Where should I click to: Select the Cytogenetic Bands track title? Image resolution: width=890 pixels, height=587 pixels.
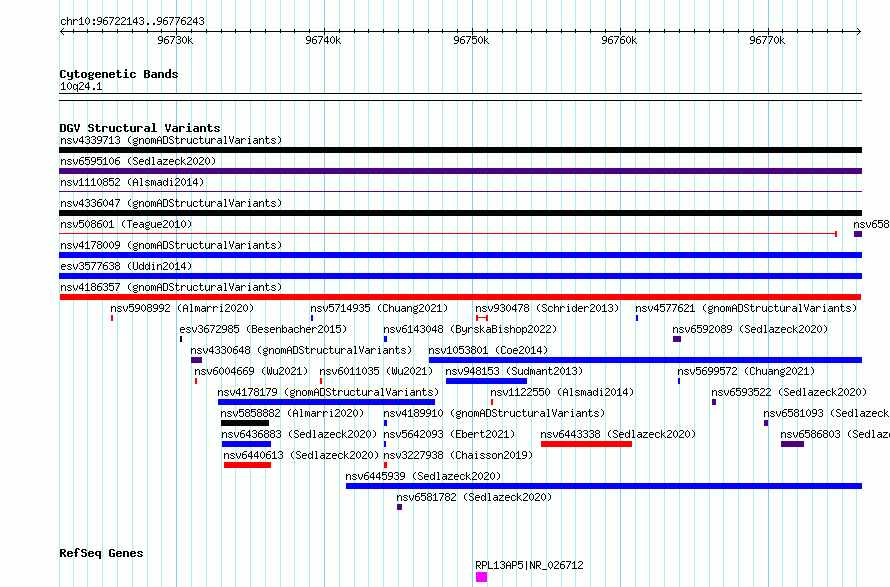[x=119, y=74]
